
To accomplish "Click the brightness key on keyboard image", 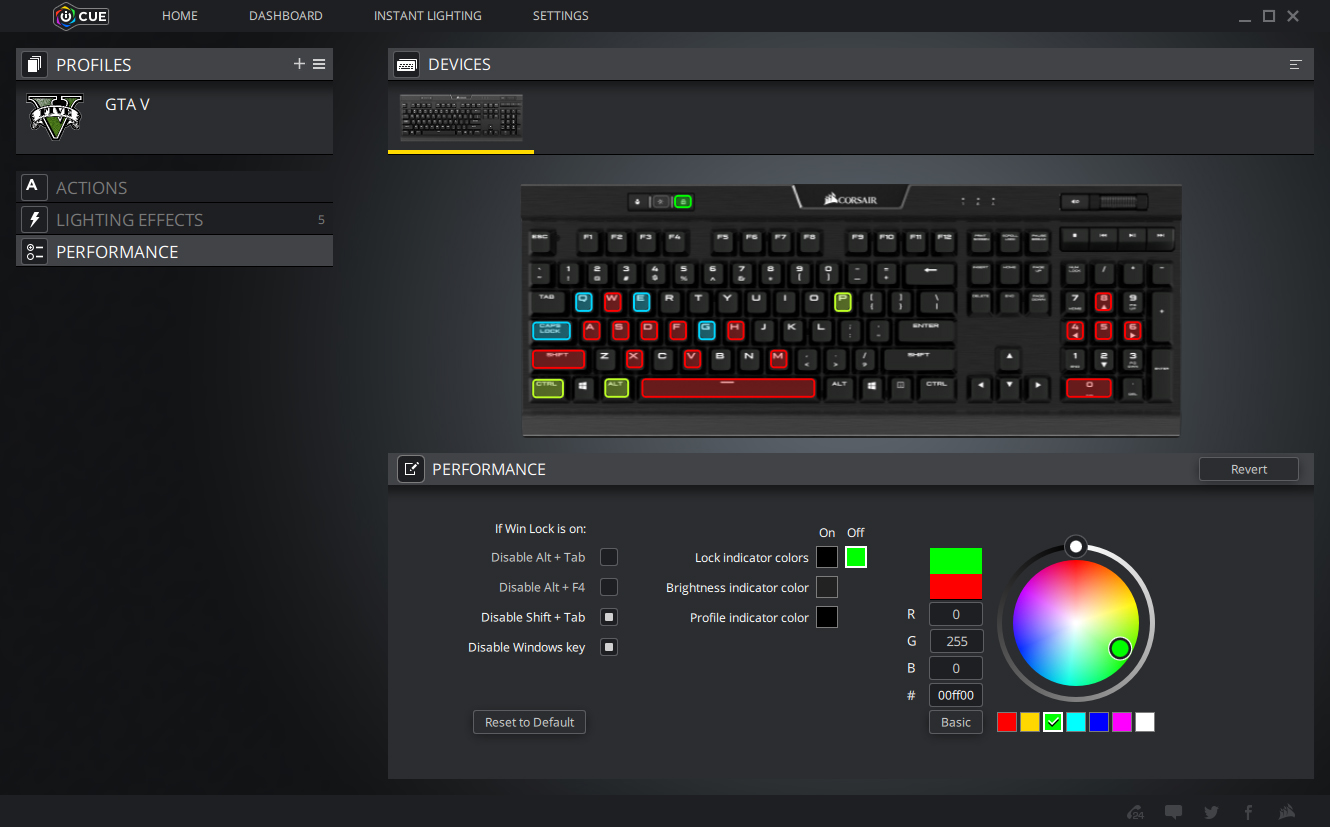I will [661, 201].
